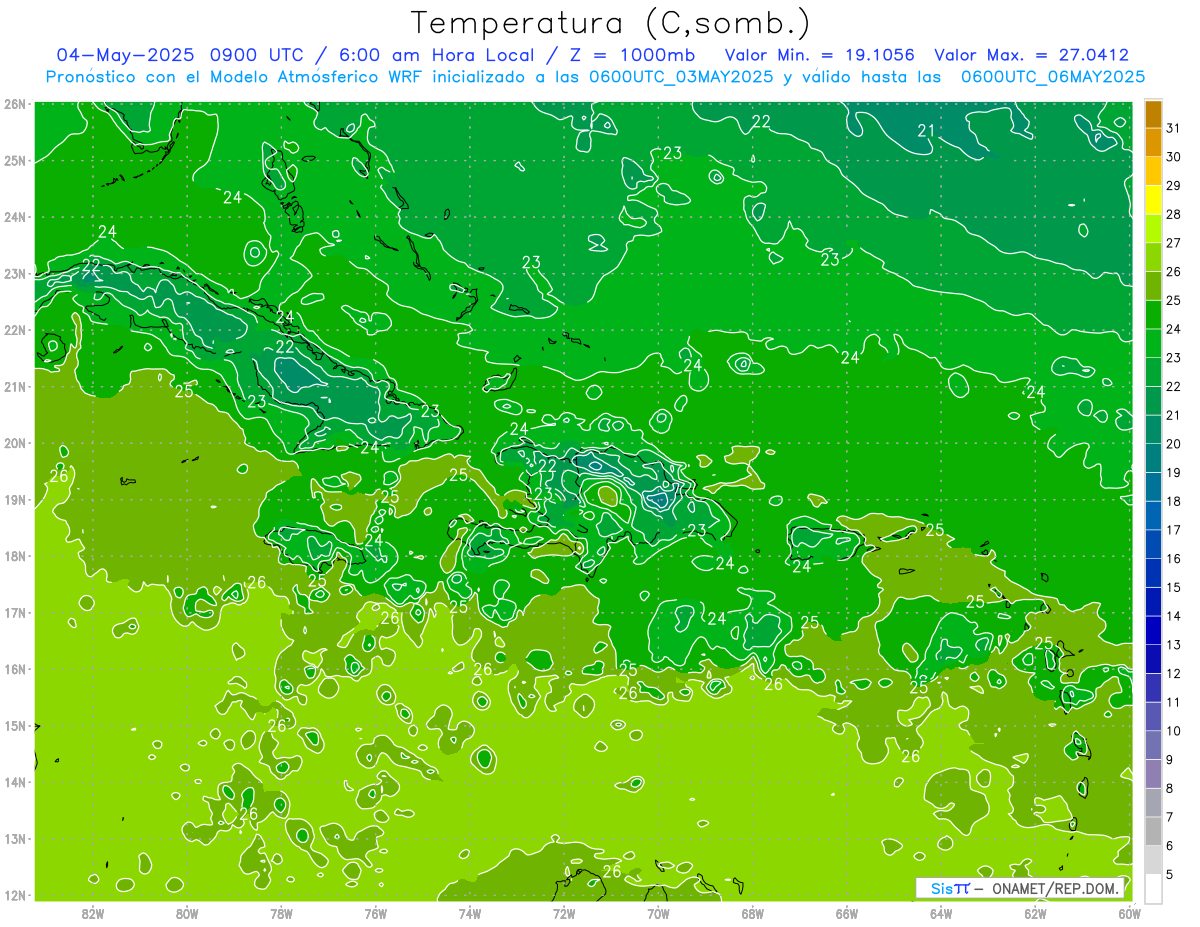Image resolution: width=1200 pixels, height=927 pixels.
Task: Click the "68W" longitude axis label
Action: coord(753,914)
